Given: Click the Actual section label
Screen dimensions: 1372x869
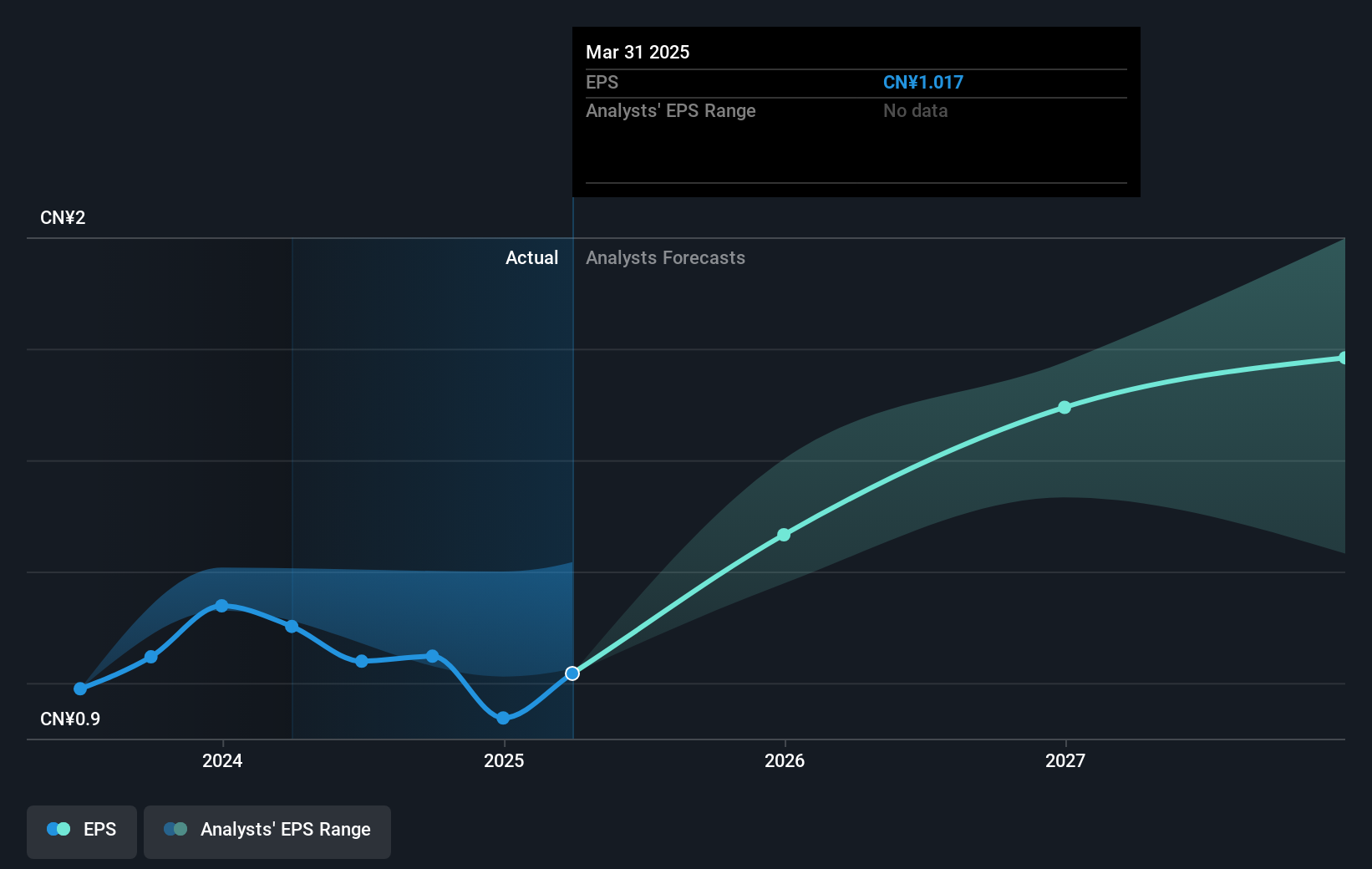Looking at the screenshot, I should (x=531, y=257).
